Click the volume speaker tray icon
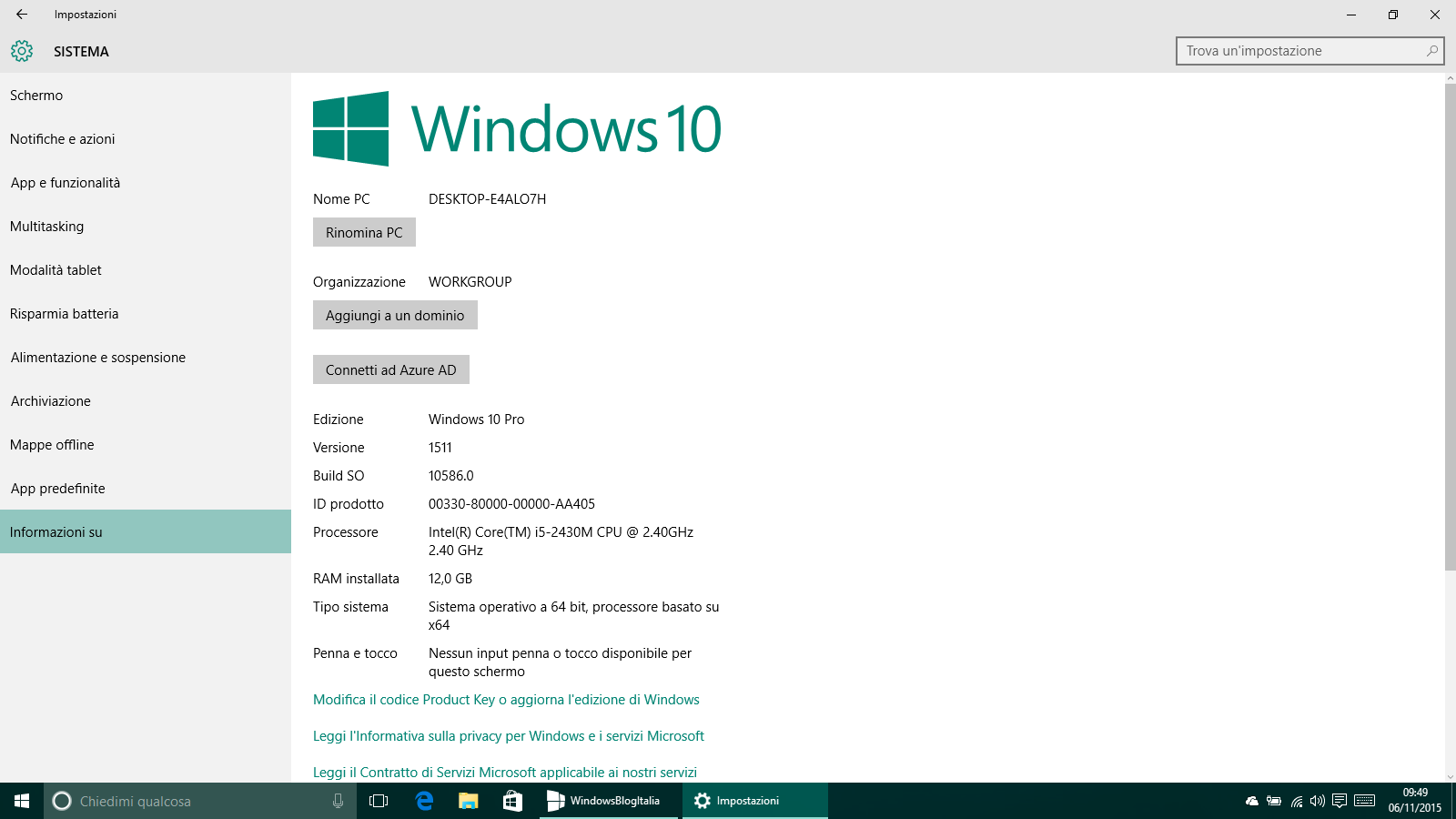 point(1318,801)
